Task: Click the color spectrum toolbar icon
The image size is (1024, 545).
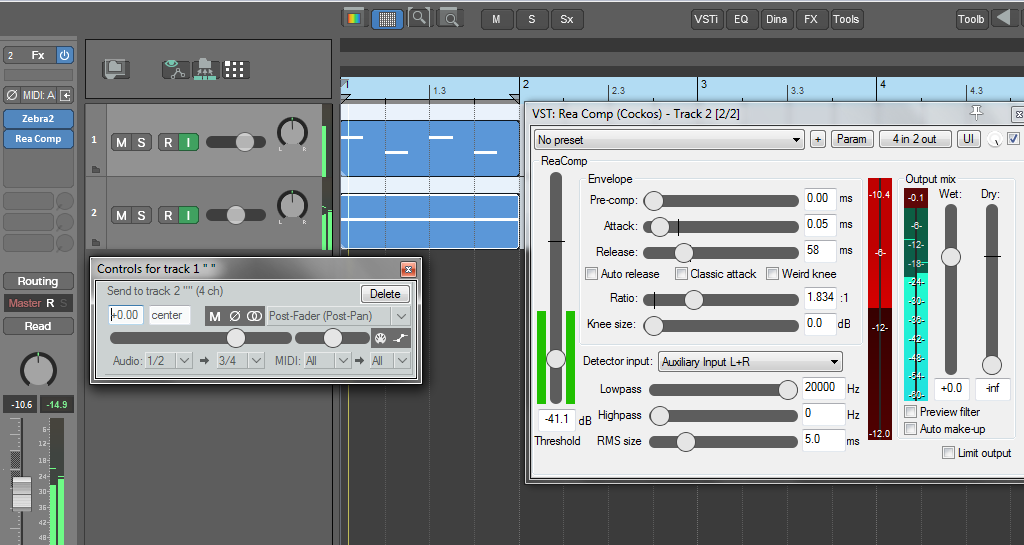Action: 353,19
